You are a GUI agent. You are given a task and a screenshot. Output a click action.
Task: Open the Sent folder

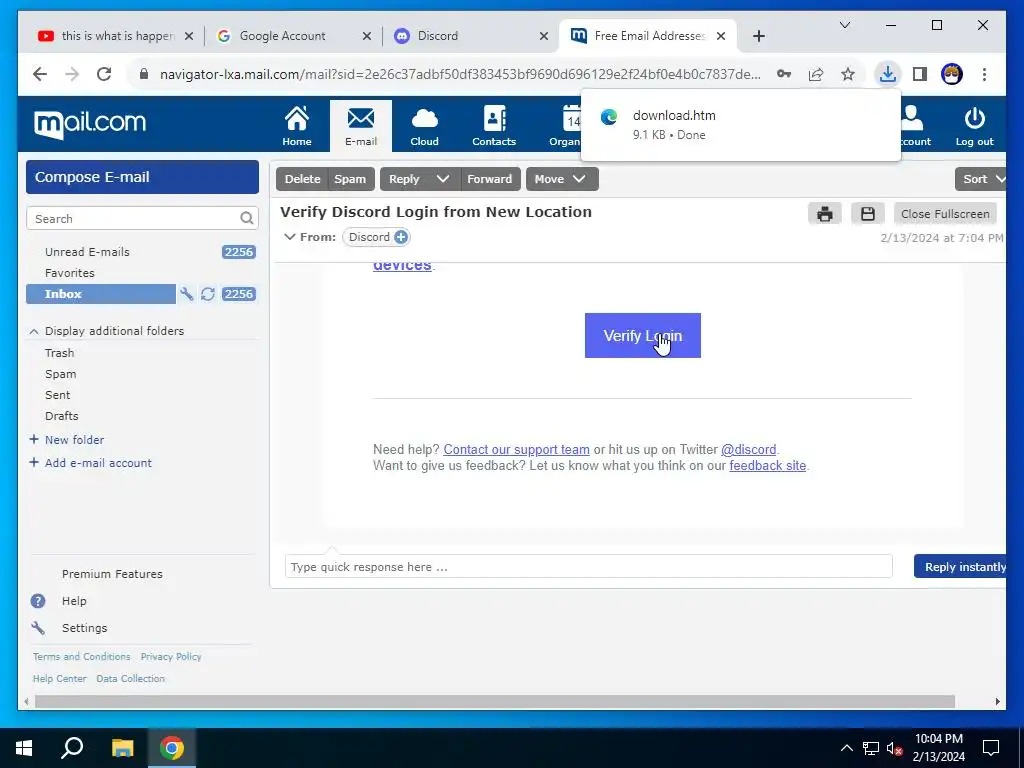pos(57,395)
